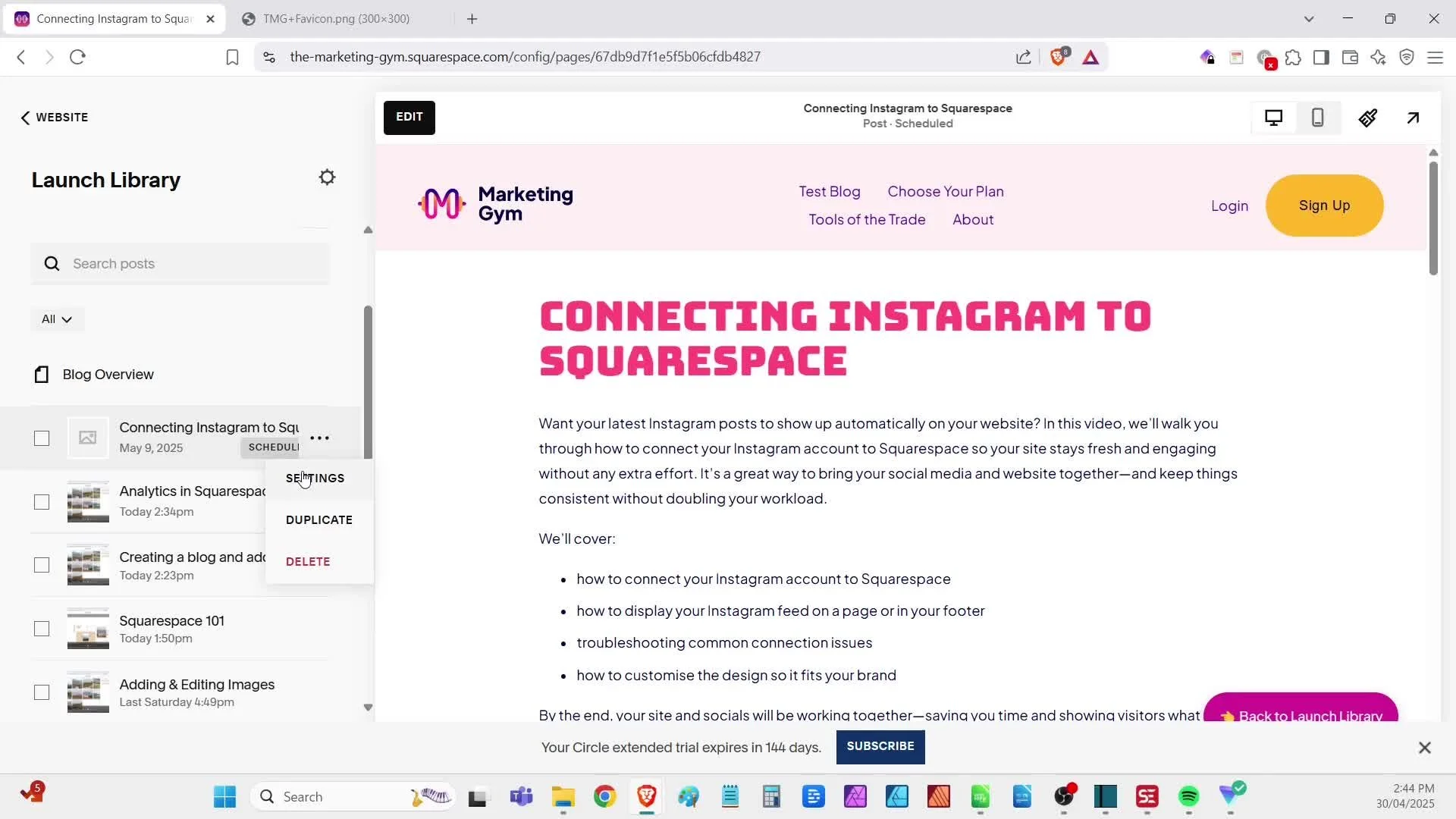Click the preview page scrollbar thumb
Viewport: 1456px width, 819px height.
pyautogui.click(x=1433, y=218)
